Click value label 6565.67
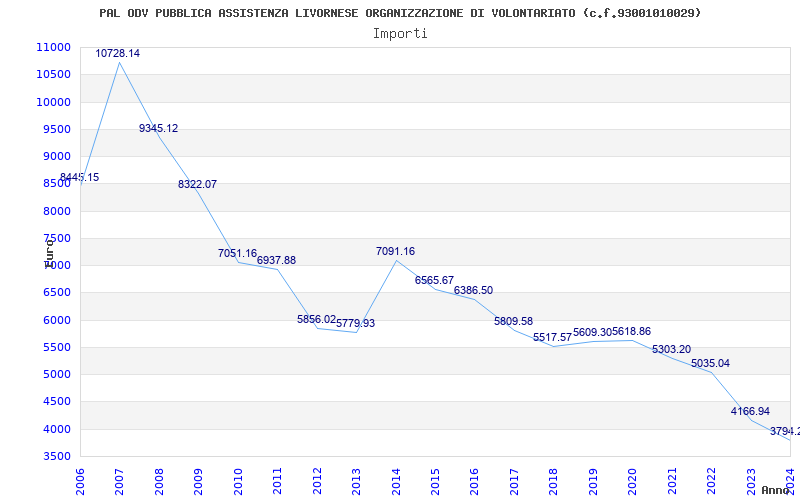This screenshot has height=500, width=800. [x=434, y=280]
